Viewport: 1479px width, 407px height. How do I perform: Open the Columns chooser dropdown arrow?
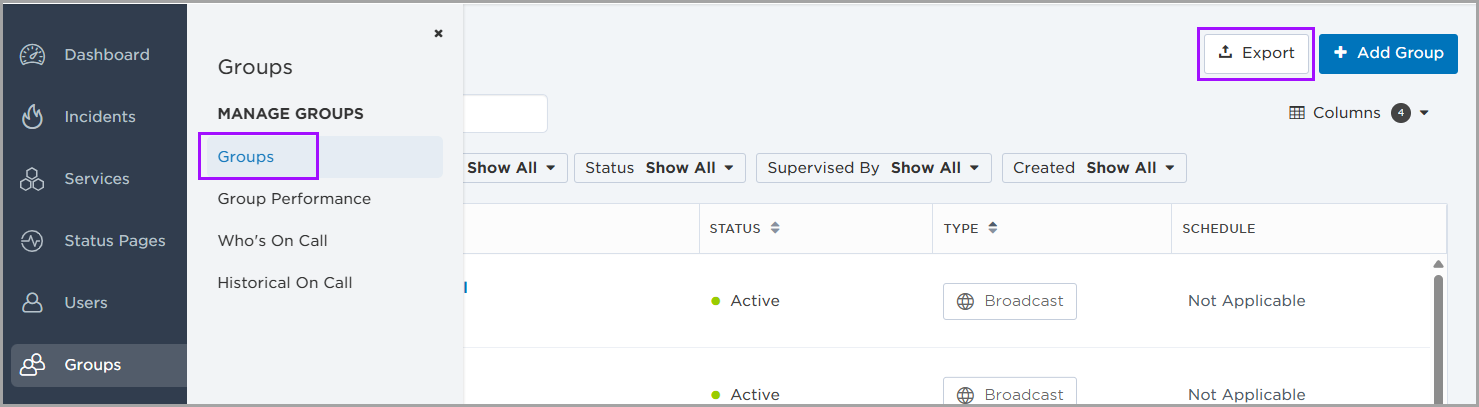point(1424,113)
